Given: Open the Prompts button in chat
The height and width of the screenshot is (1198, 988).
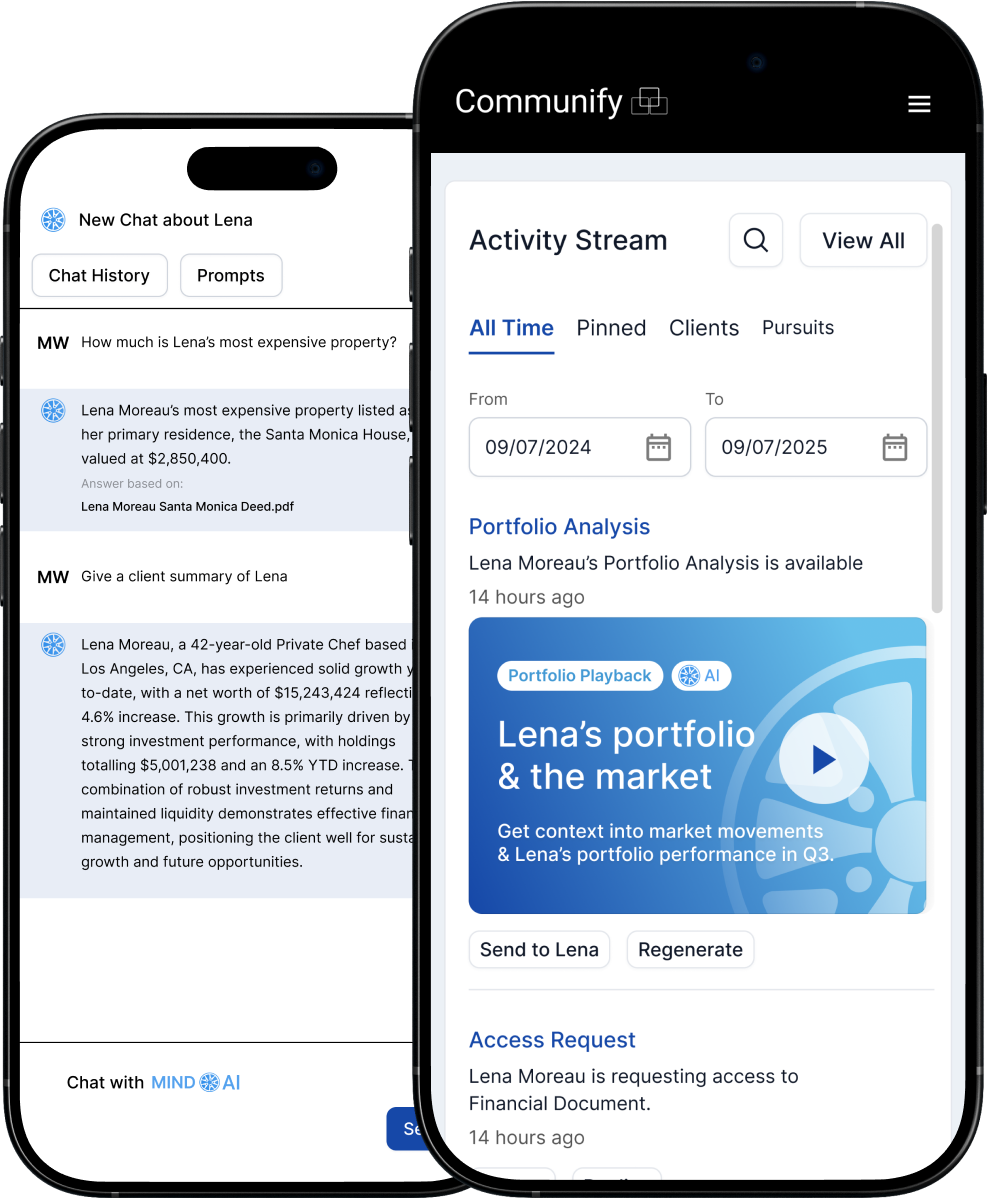Looking at the screenshot, I should (x=231, y=276).
